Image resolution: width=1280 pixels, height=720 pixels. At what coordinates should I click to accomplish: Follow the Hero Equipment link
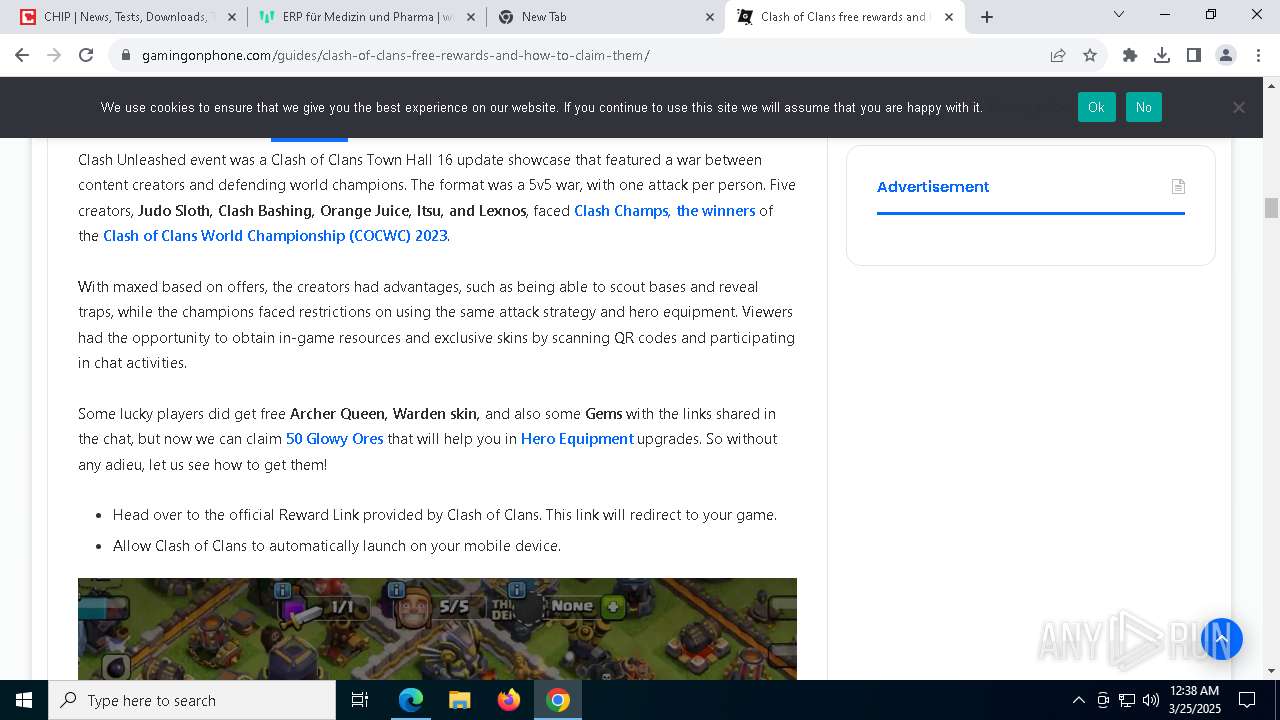[x=577, y=439]
